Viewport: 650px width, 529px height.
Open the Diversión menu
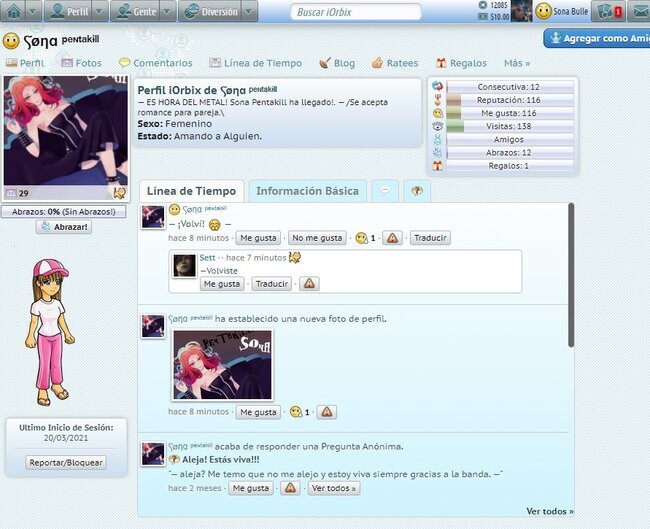210,12
